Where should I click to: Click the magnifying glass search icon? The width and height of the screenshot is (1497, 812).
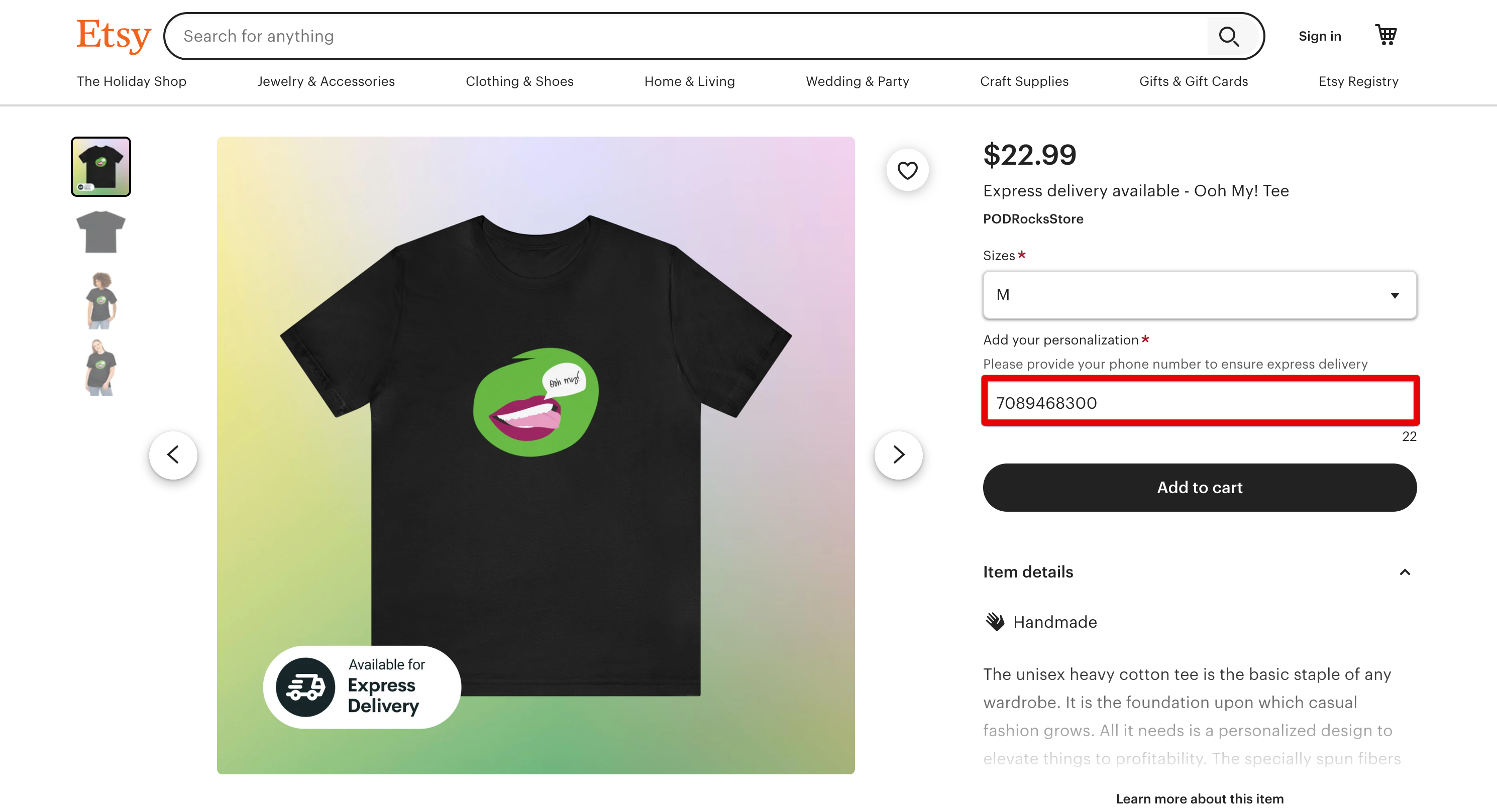pyautogui.click(x=1228, y=36)
